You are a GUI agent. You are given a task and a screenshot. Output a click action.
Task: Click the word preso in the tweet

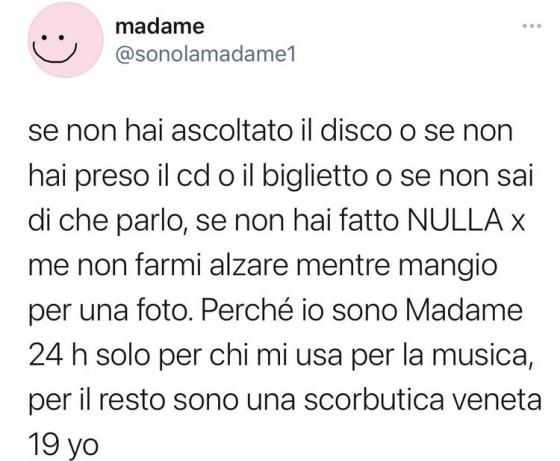click(x=112, y=177)
